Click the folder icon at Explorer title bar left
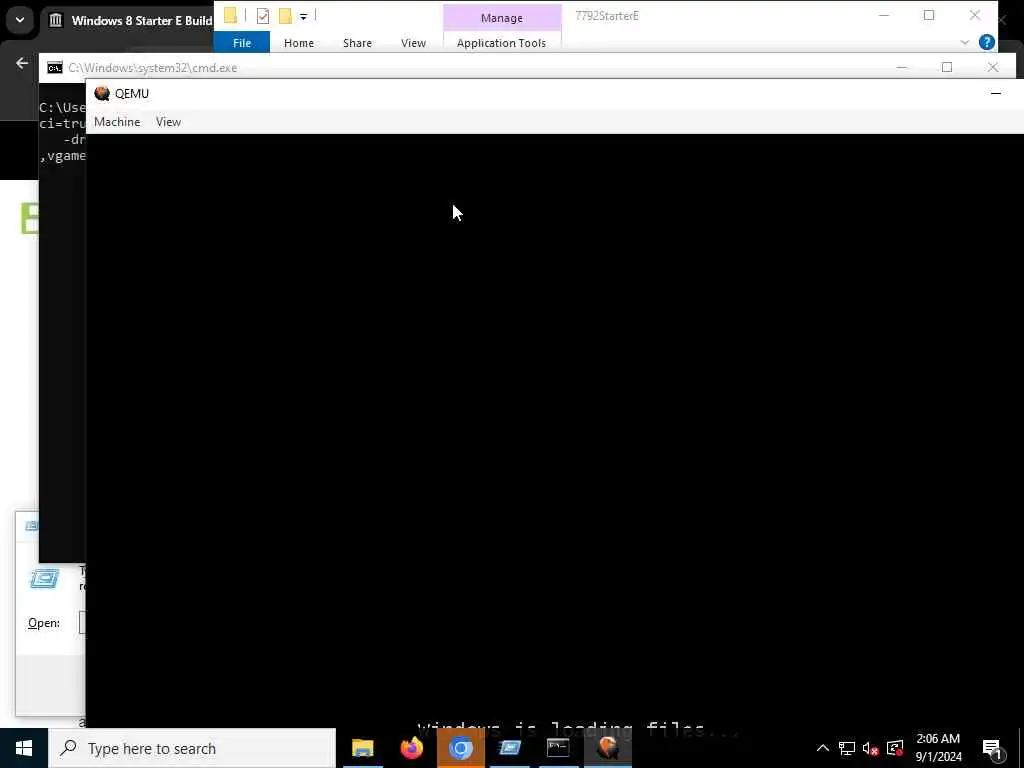This screenshot has width=1024, height=768. click(x=230, y=16)
